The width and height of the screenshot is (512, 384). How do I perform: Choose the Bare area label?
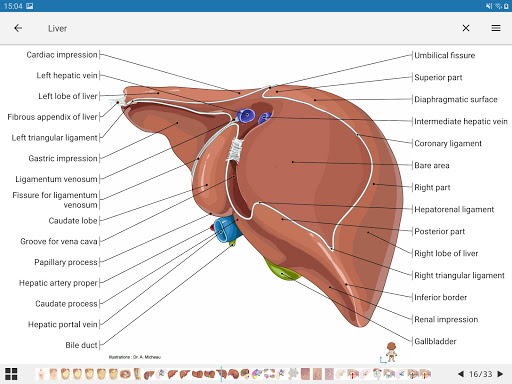click(x=432, y=165)
